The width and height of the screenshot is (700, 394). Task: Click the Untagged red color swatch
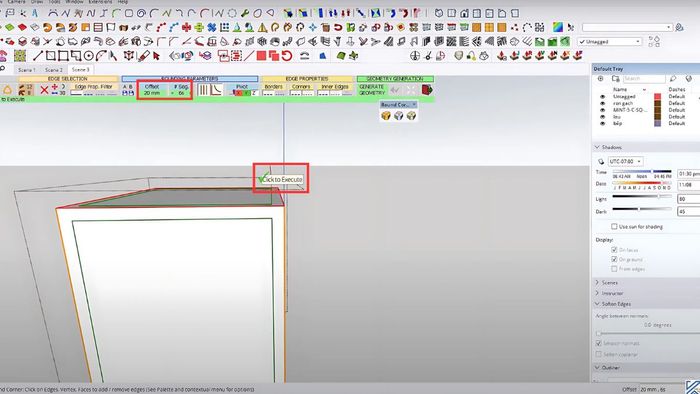coord(658,96)
